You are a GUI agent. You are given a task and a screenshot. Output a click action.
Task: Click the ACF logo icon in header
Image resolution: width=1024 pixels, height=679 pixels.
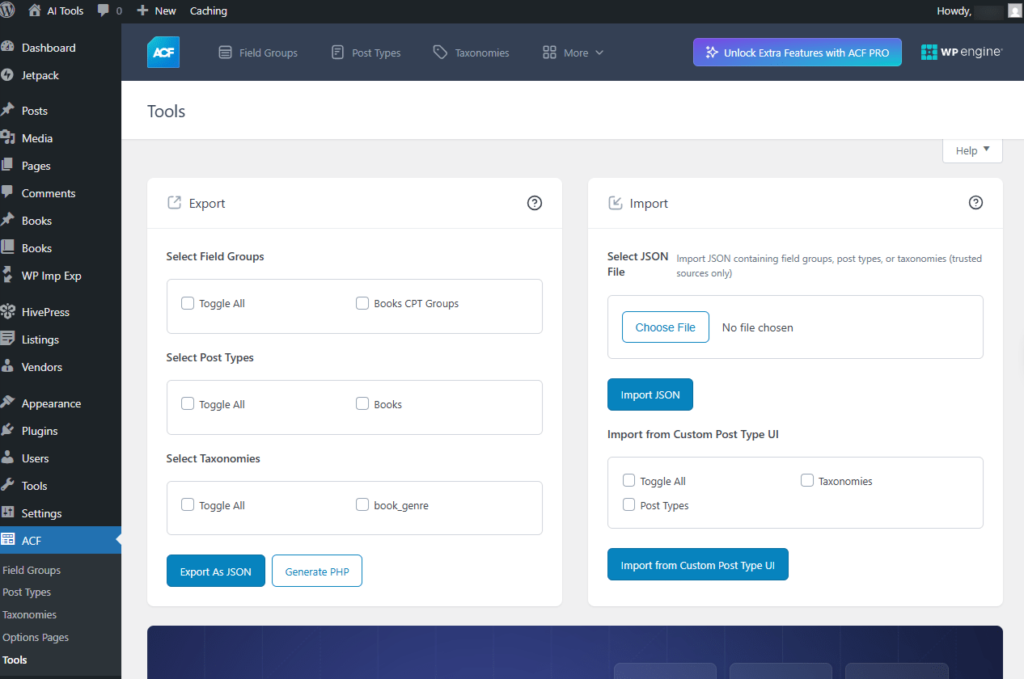point(163,52)
